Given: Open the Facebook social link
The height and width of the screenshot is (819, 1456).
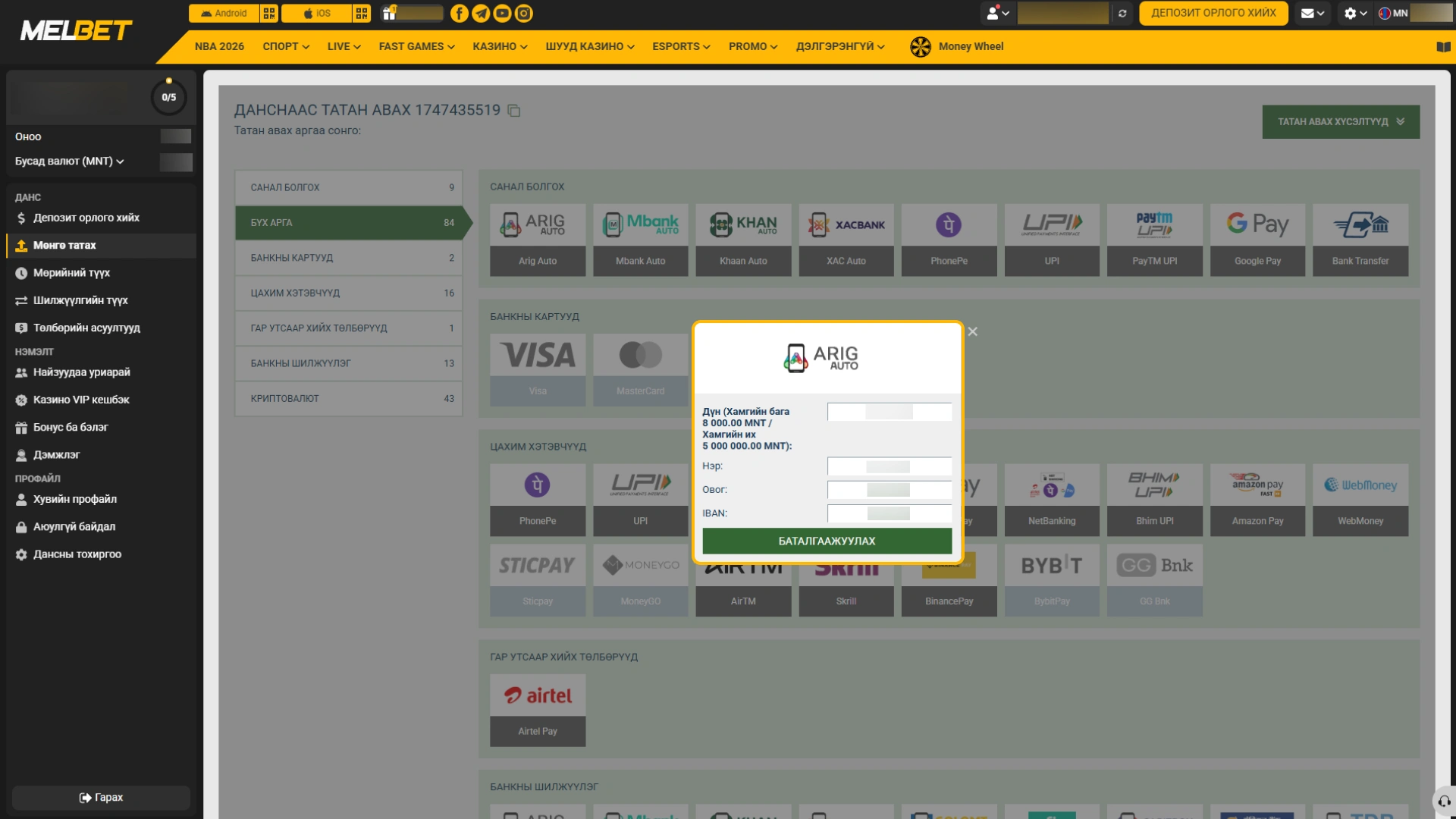Looking at the screenshot, I should (460, 13).
